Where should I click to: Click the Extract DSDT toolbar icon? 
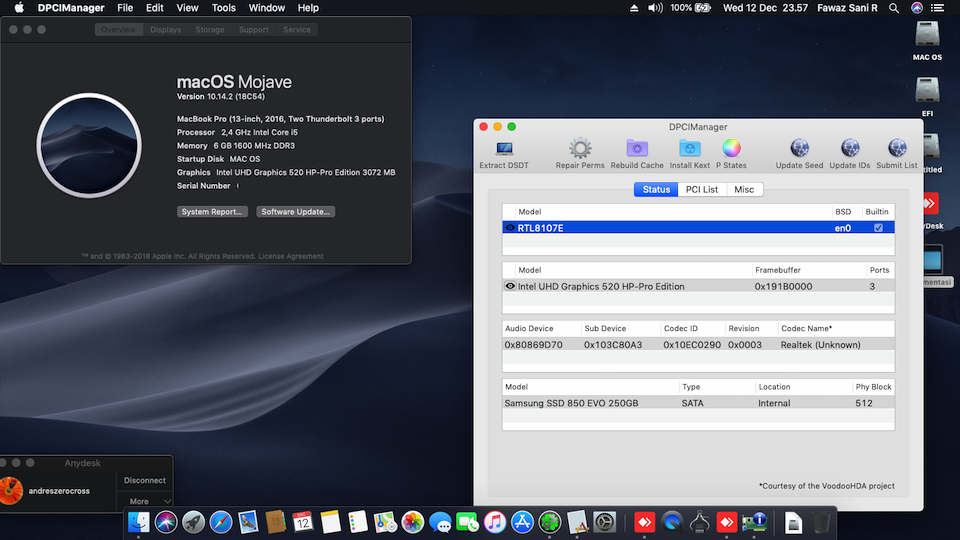tap(504, 150)
